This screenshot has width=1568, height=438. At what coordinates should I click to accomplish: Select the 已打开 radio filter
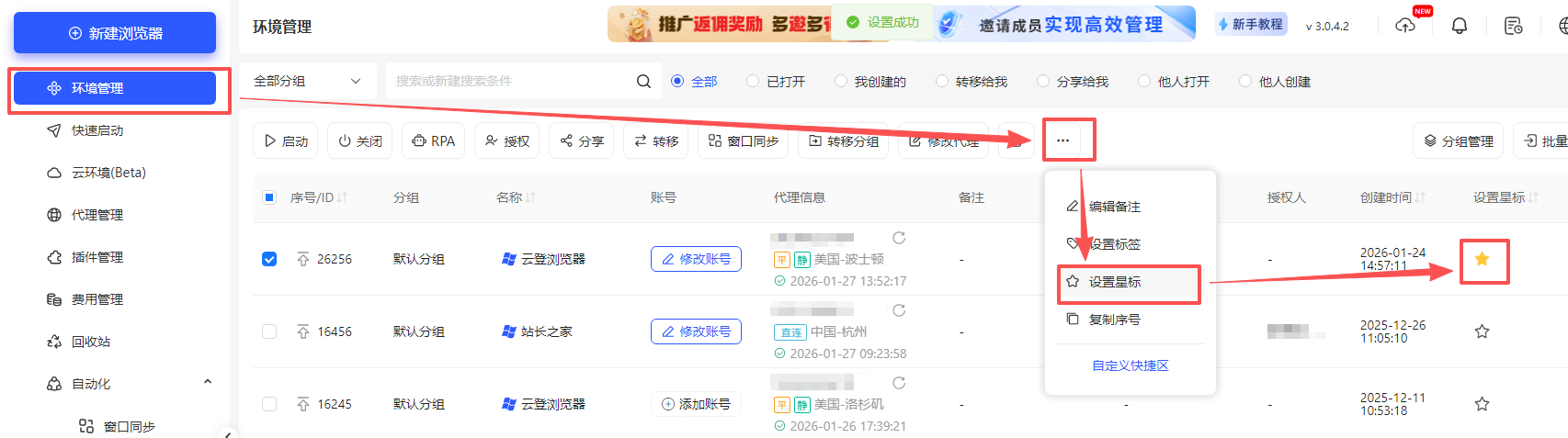pos(777,82)
